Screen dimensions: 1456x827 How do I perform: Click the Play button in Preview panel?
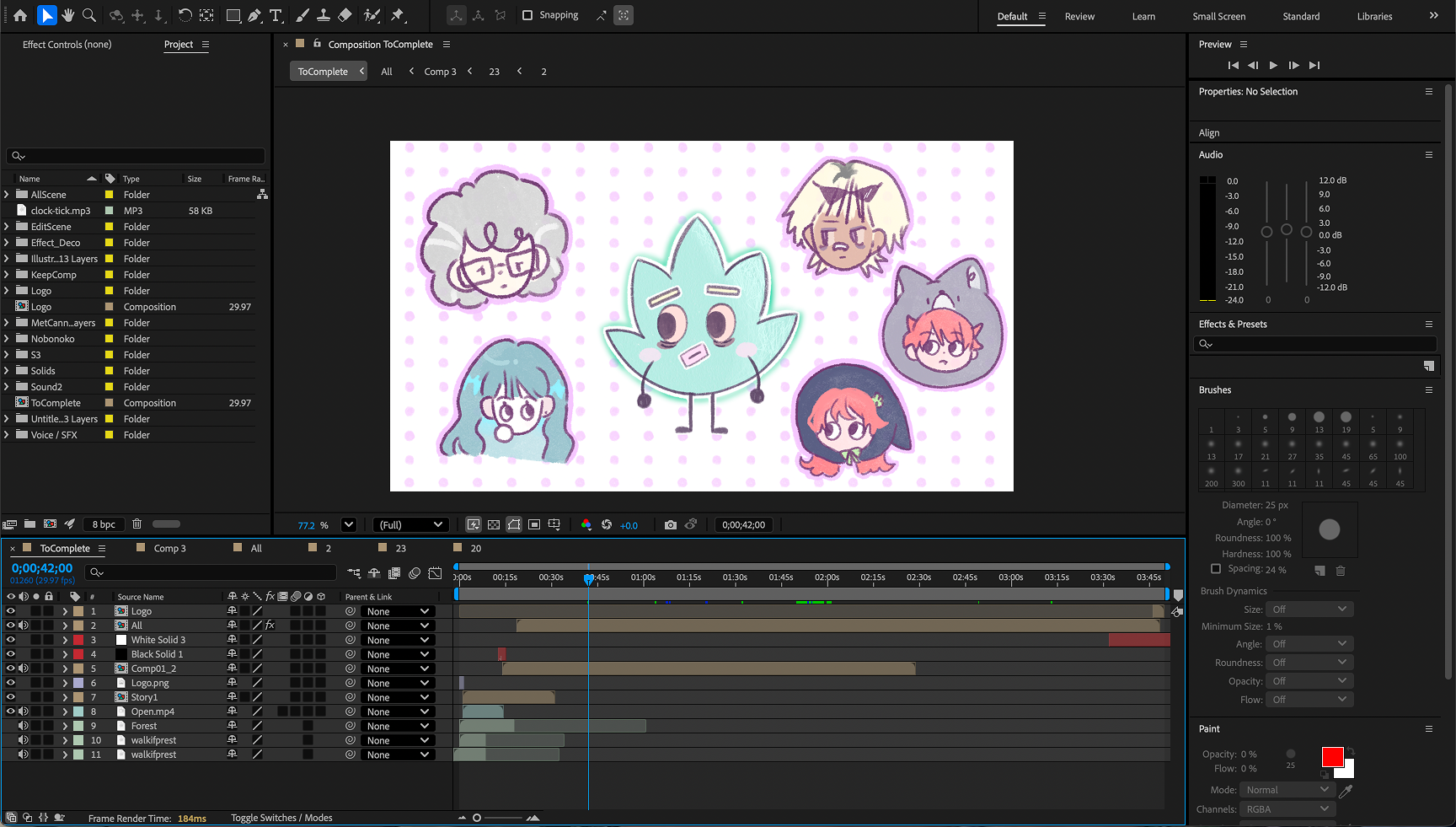coord(1273,66)
